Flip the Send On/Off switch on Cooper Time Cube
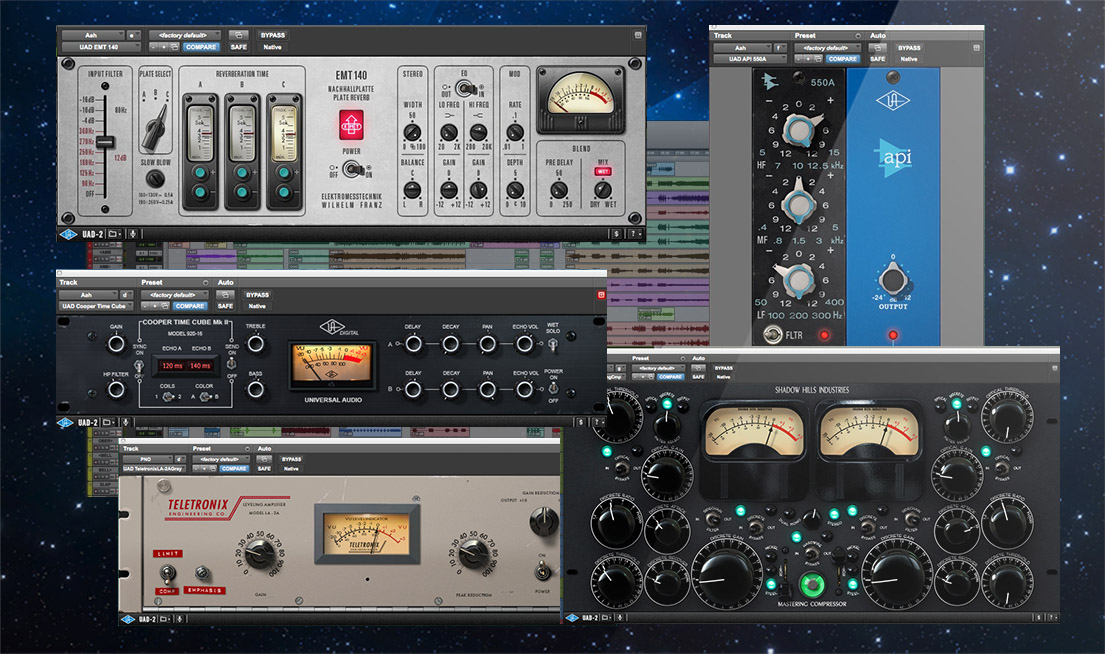Viewport: 1105px width, 654px height. (232, 364)
